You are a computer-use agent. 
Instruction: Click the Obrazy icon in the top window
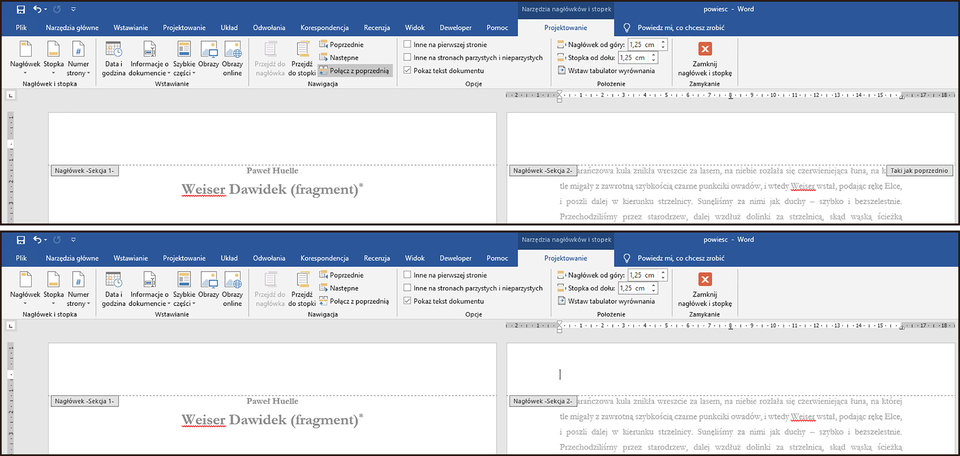coord(209,57)
